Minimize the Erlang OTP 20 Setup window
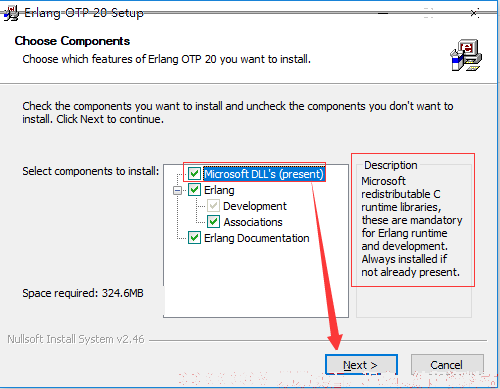The width and height of the screenshot is (500, 389). (383, 13)
